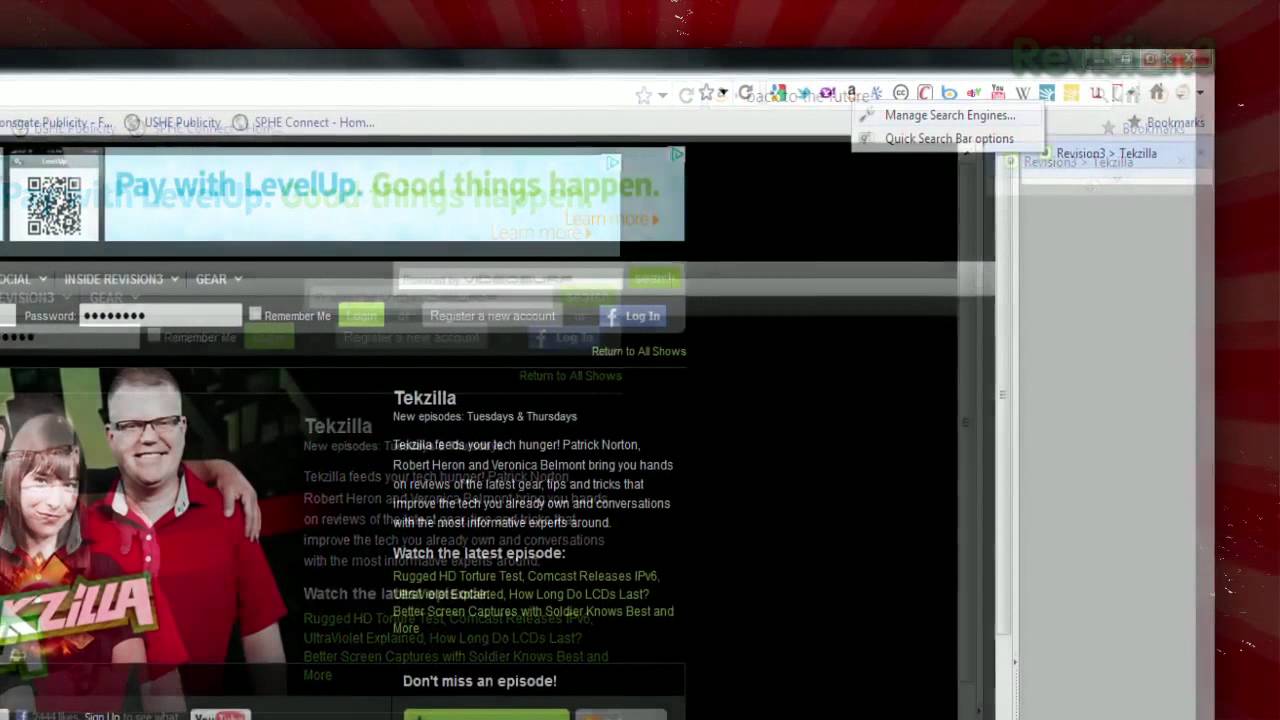This screenshot has height=720, width=1280.
Task: Open the dropdown arrow at toolbar's far right
Action: pyautogui.click(x=1200, y=93)
